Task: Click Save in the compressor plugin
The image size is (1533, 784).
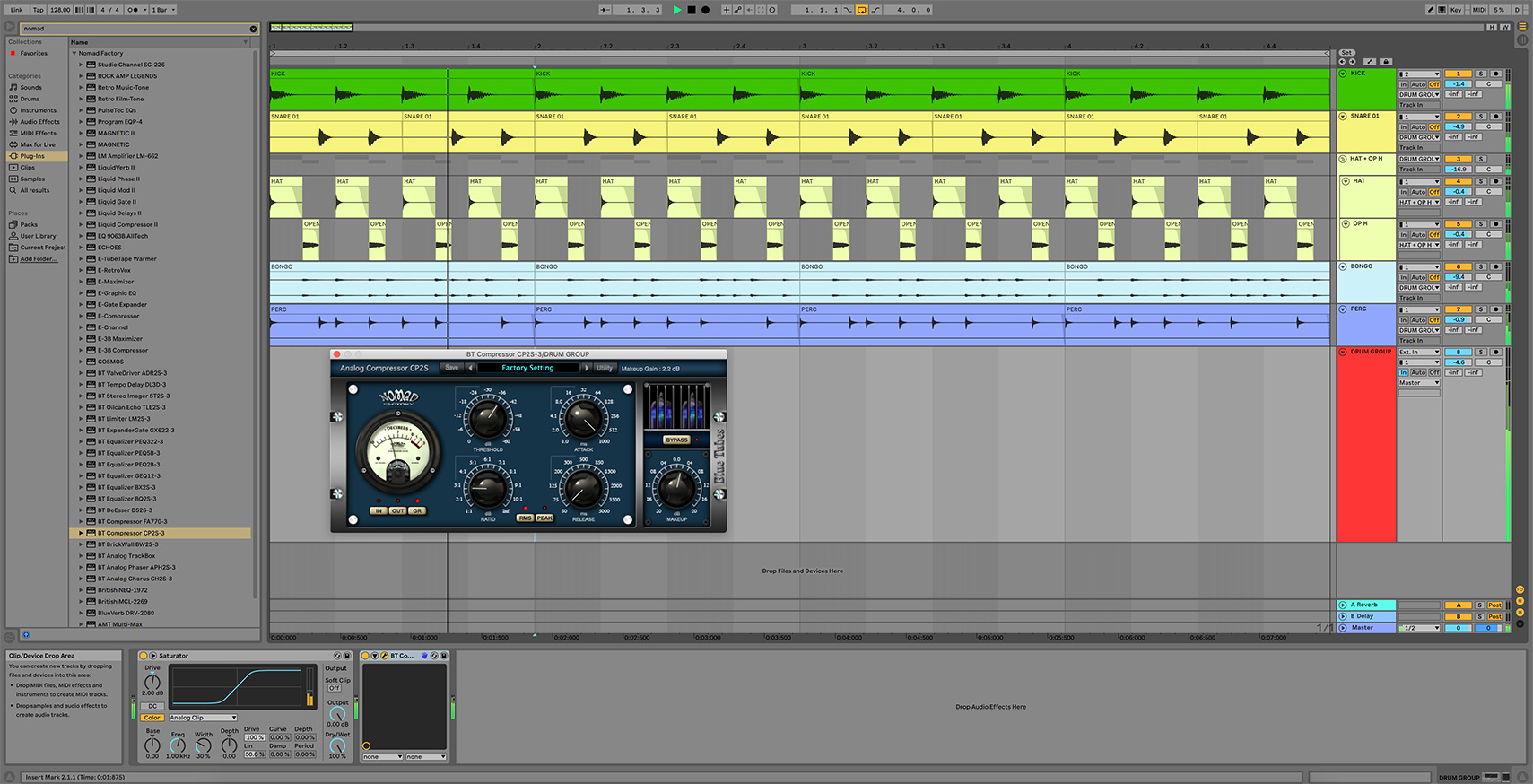Action: pos(452,368)
